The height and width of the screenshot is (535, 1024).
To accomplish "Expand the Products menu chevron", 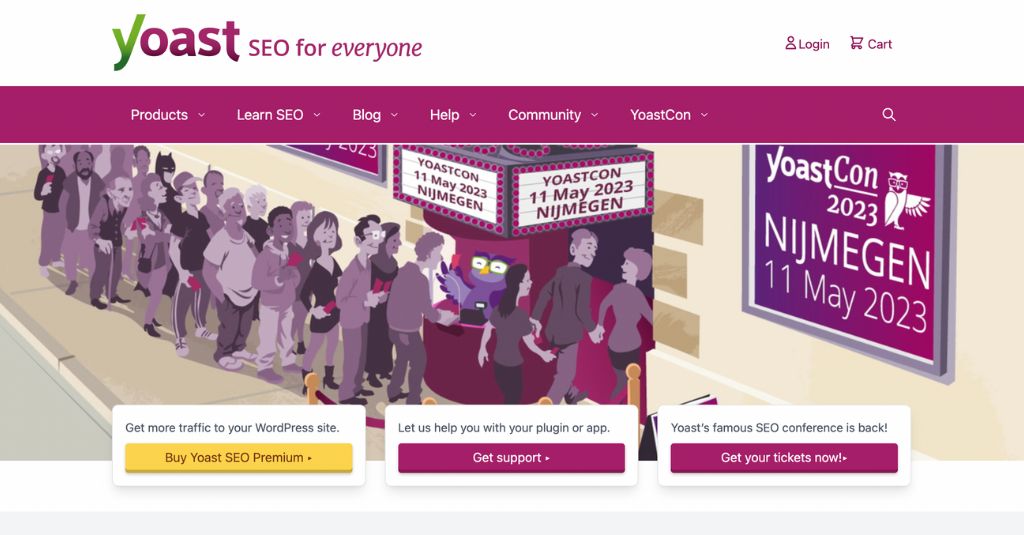I will (202, 115).
